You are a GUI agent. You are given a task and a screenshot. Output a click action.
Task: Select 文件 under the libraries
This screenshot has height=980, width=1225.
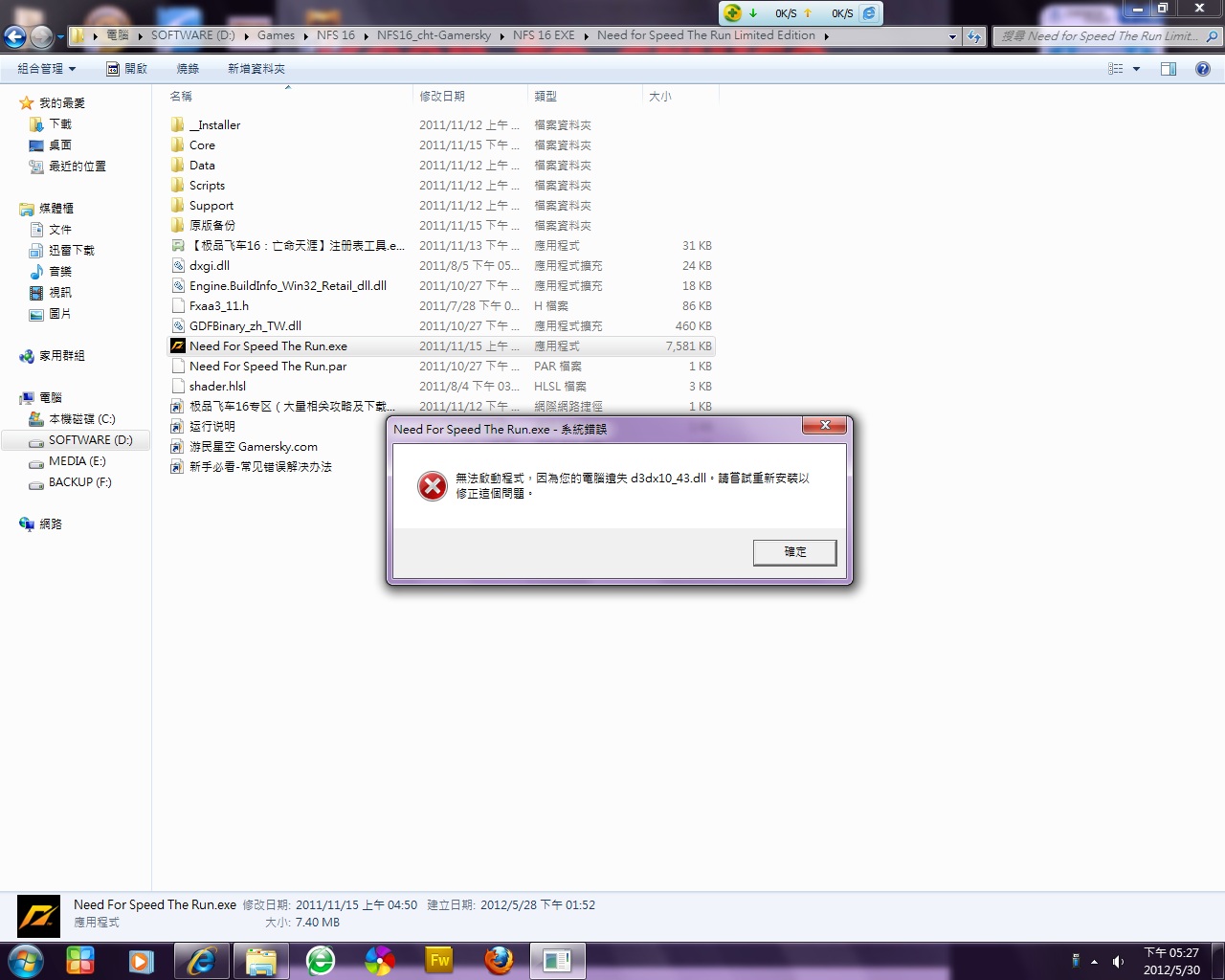[x=60, y=230]
